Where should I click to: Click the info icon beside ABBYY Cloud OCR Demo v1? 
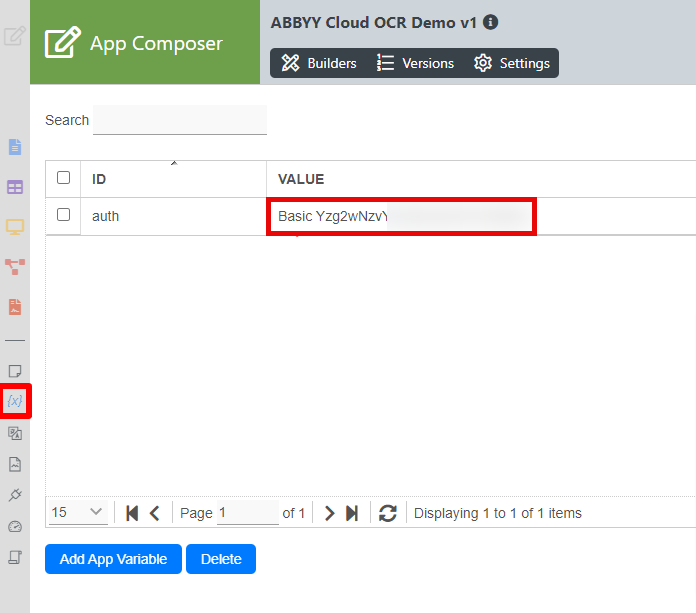pyautogui.click(x=490, y=22)
